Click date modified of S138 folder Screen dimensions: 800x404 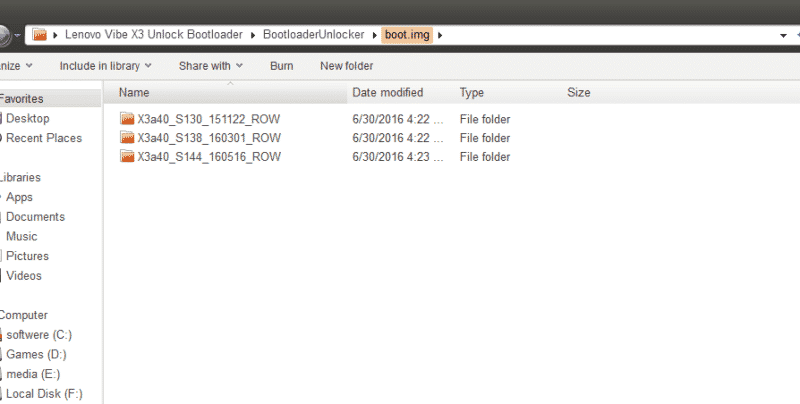tap(397, 138)
